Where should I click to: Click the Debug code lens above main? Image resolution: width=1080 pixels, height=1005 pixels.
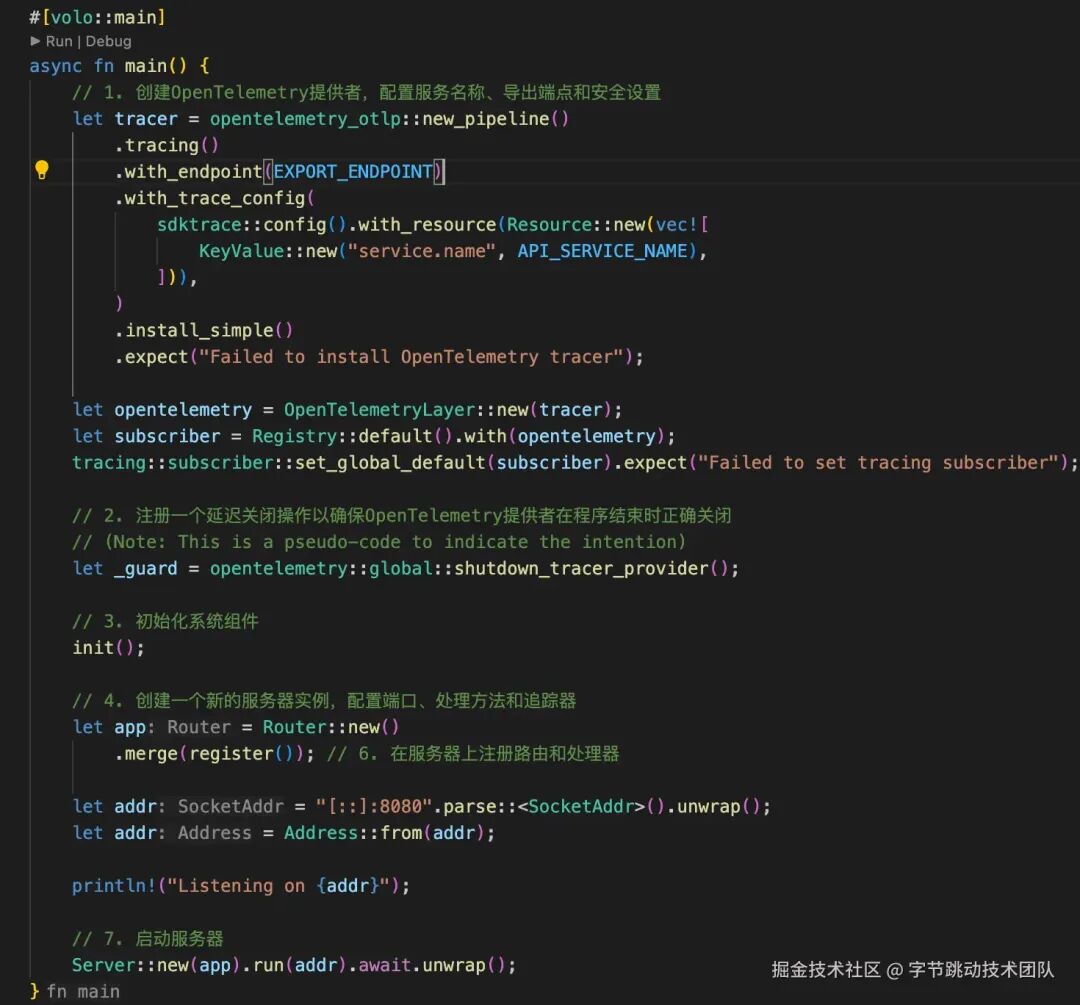pos(108,41)
